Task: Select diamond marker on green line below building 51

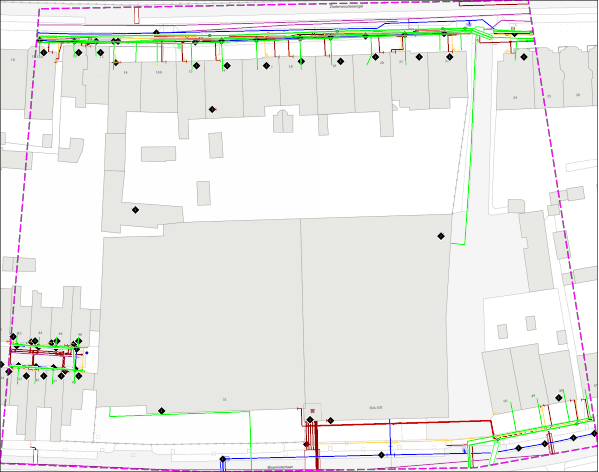Action: click(x=162, y=411)
